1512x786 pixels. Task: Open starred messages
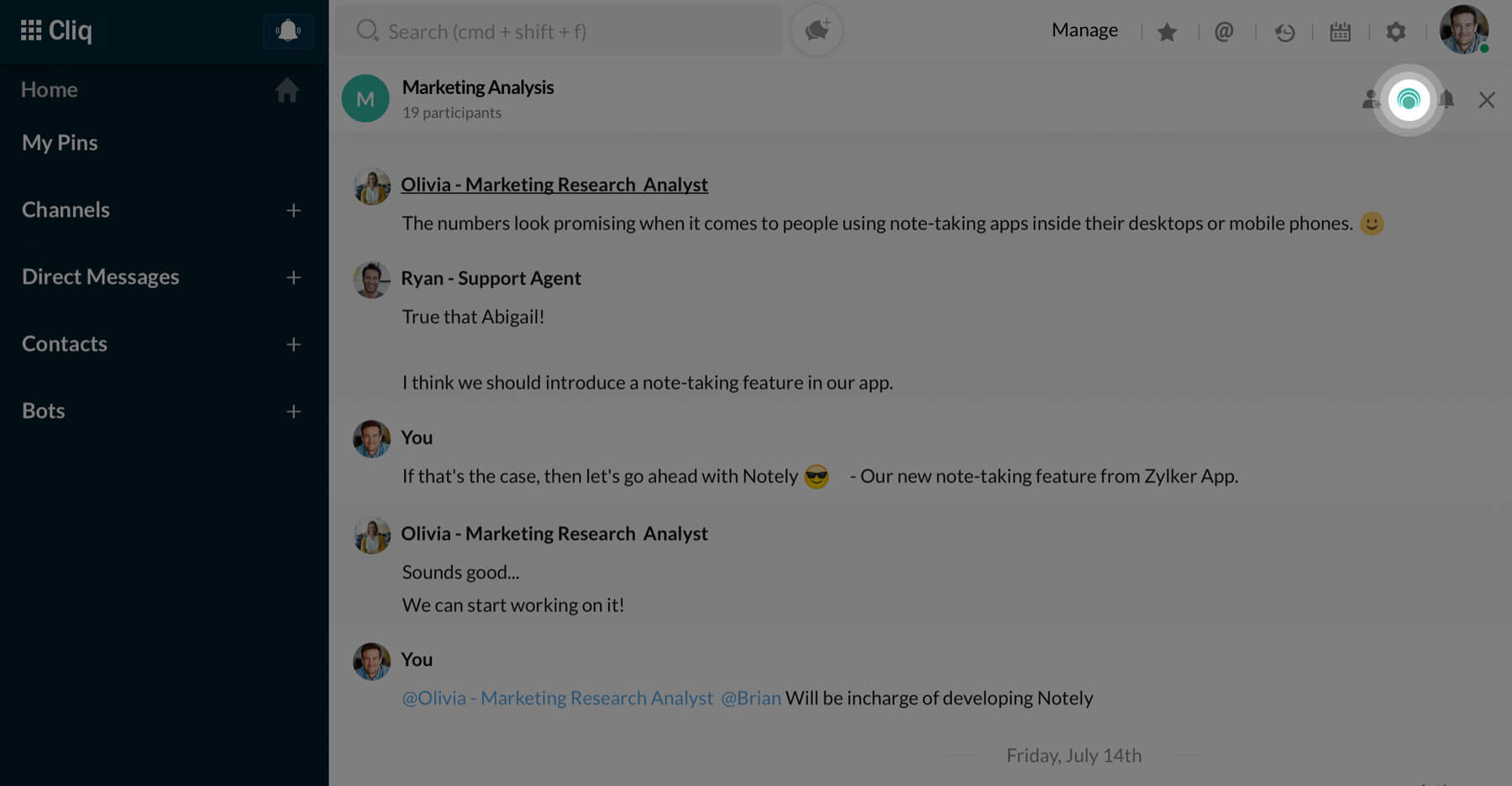point(1167,32)
